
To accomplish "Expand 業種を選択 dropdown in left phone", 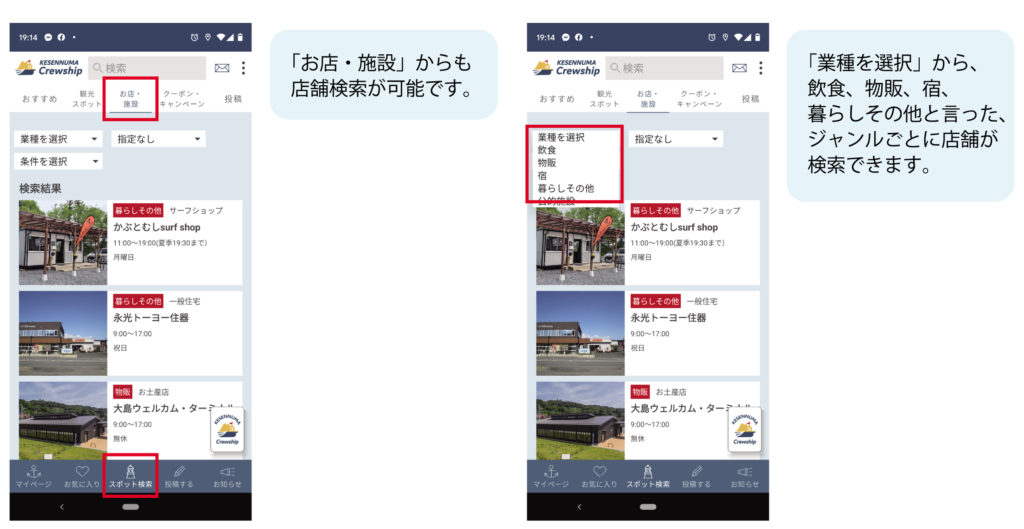I will click(x=59, y=139).
